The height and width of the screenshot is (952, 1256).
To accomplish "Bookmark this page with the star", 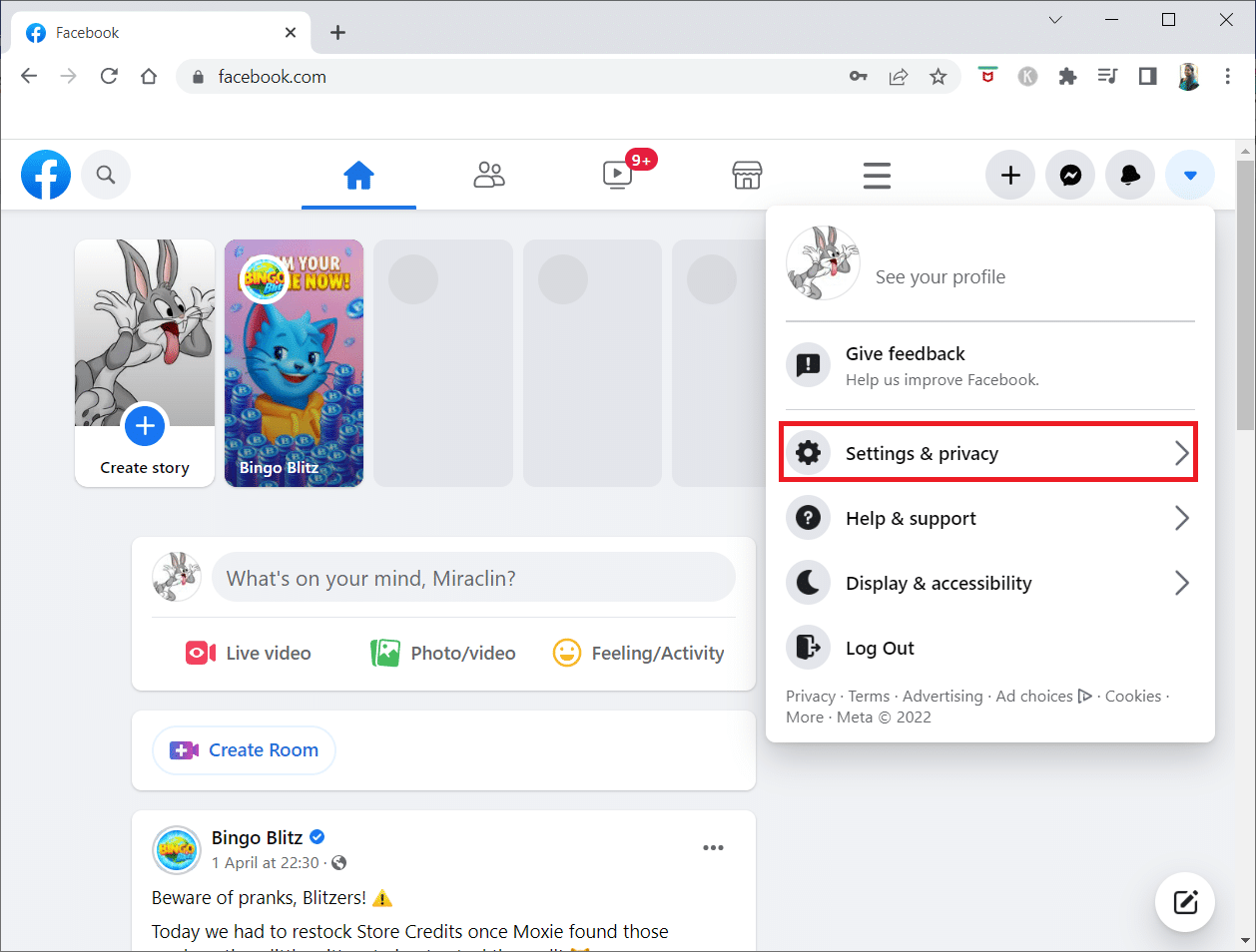I will pos(938,77).
